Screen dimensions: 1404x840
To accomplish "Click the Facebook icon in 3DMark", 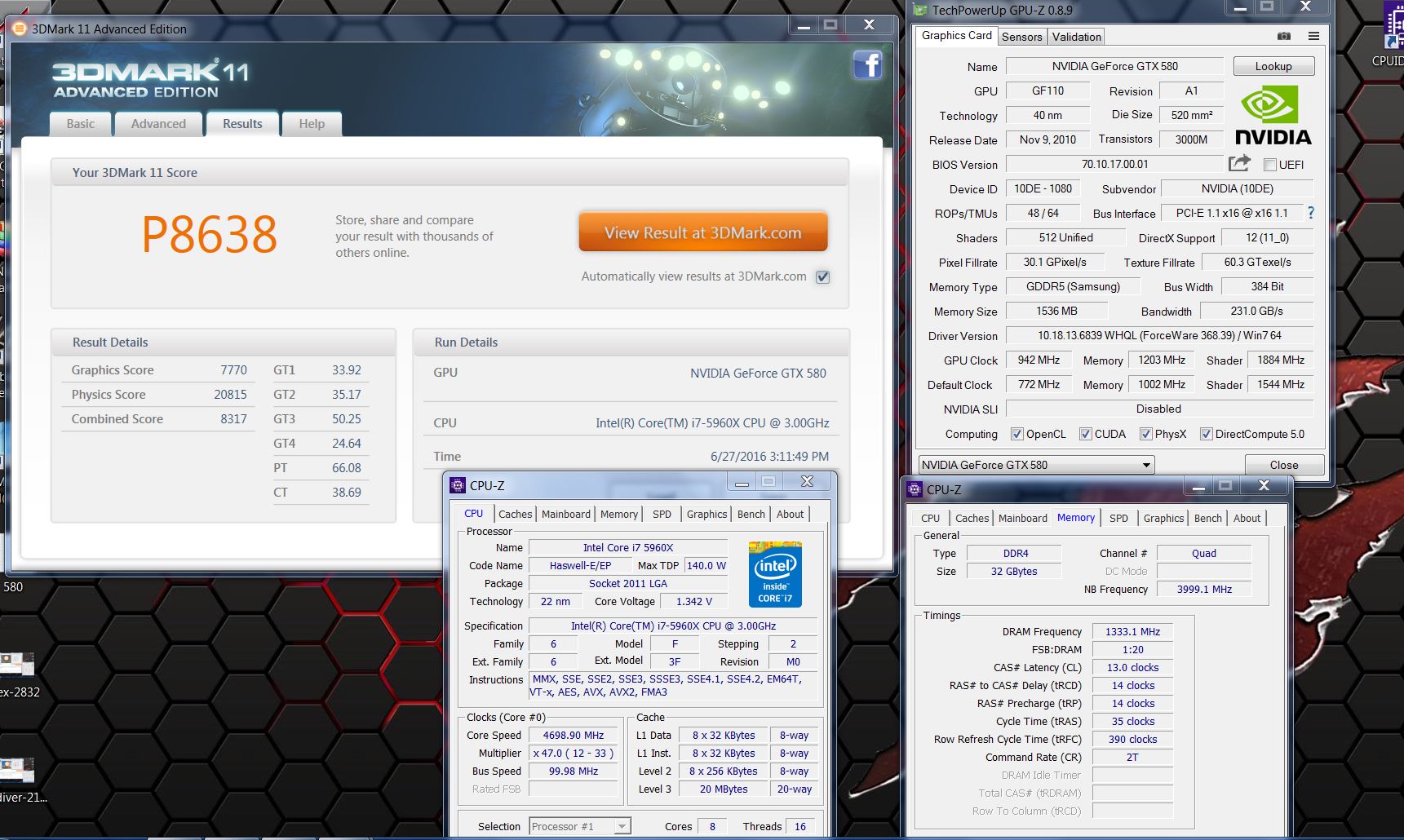I will click(867, 64).
